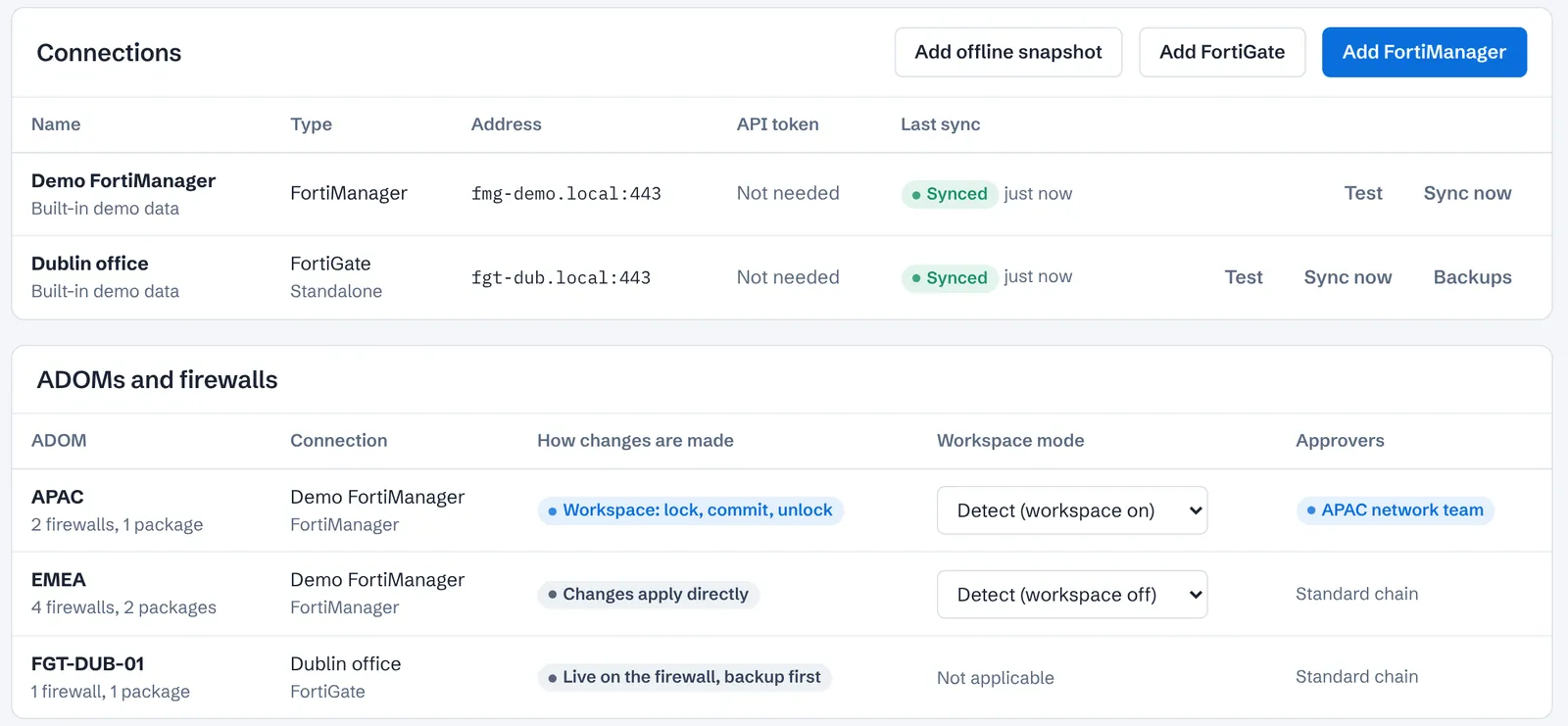Image resolution: width=1568 pixels, height=726 pixels.
Task: Select the Demo FortiManager name in Connections
Action: 123,180
